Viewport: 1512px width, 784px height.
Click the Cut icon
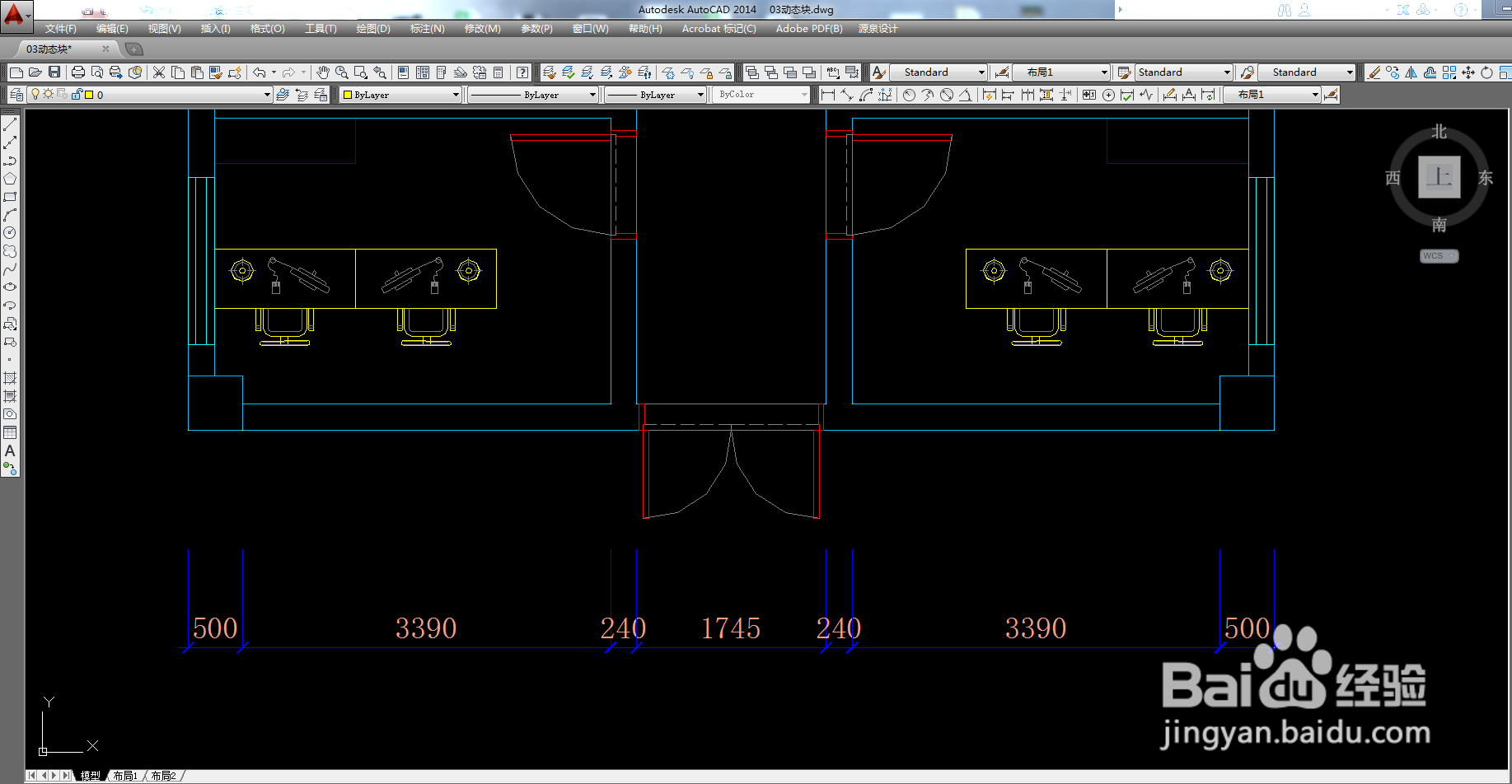point(159,72)
